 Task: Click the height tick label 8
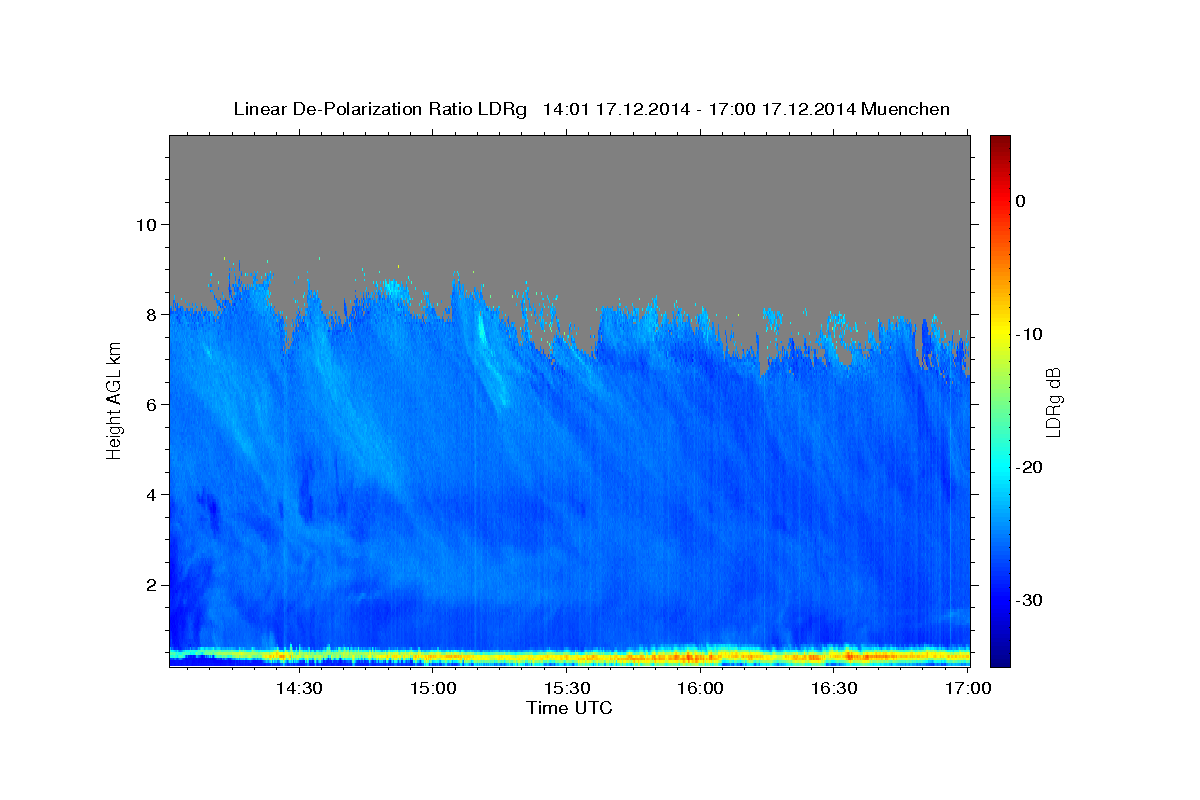[x=152, y=314]
